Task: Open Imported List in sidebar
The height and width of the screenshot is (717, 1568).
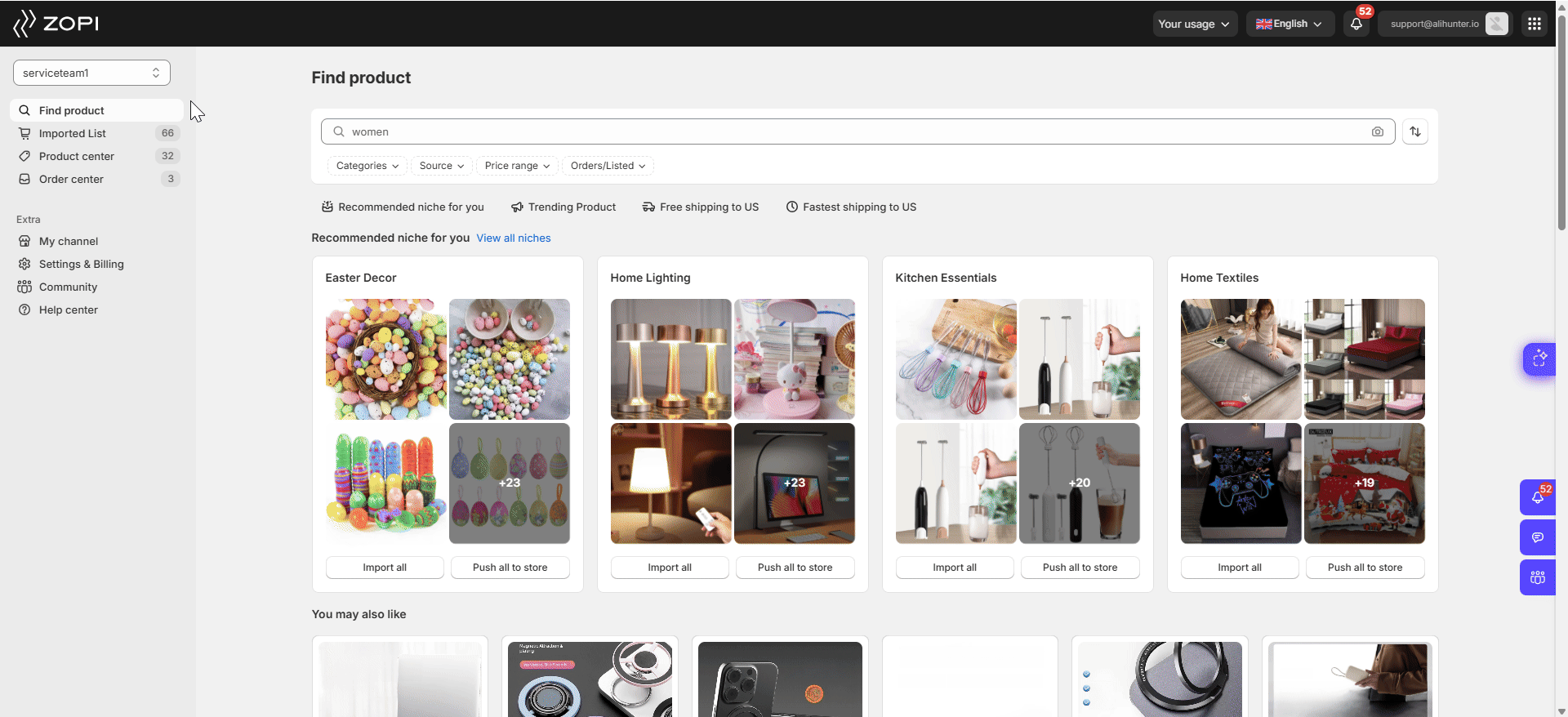Action: tap(73, 133)
